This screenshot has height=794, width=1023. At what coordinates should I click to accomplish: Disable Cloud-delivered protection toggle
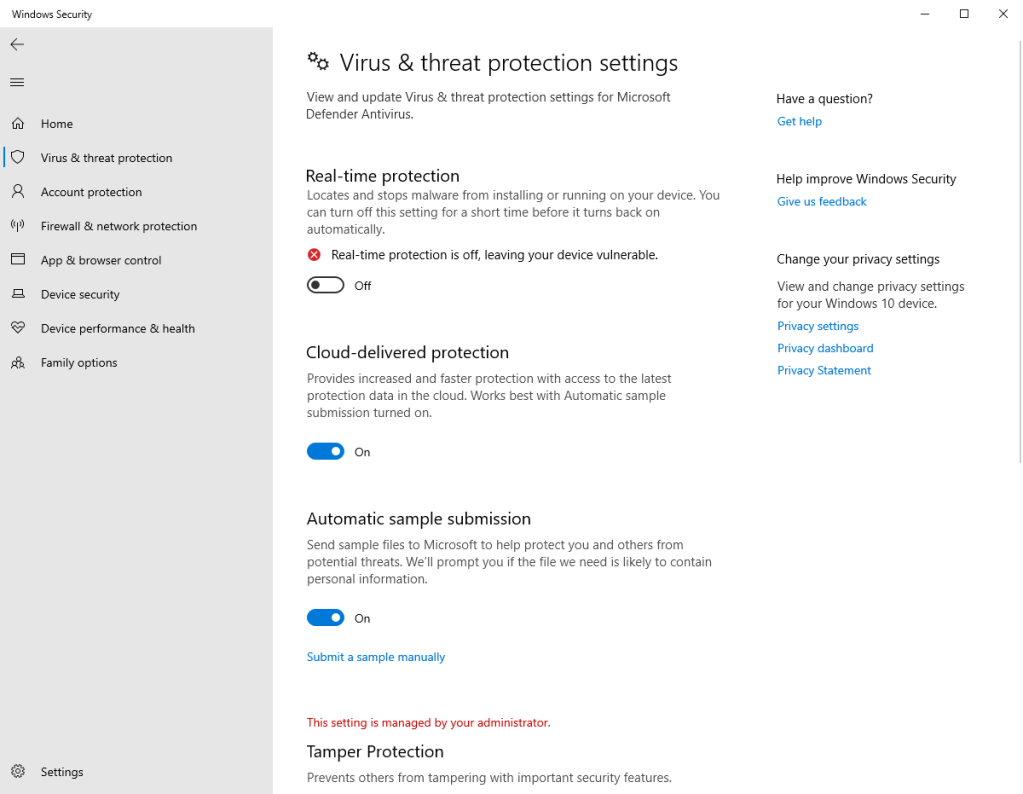pos(325,452)
